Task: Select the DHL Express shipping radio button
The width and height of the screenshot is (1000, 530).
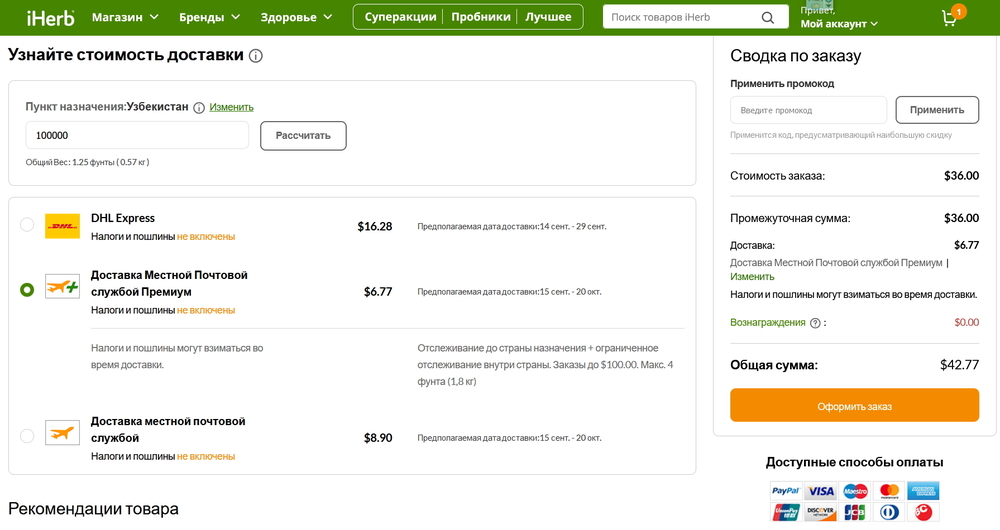Action: pyautogui.click(x=27, y=225)
